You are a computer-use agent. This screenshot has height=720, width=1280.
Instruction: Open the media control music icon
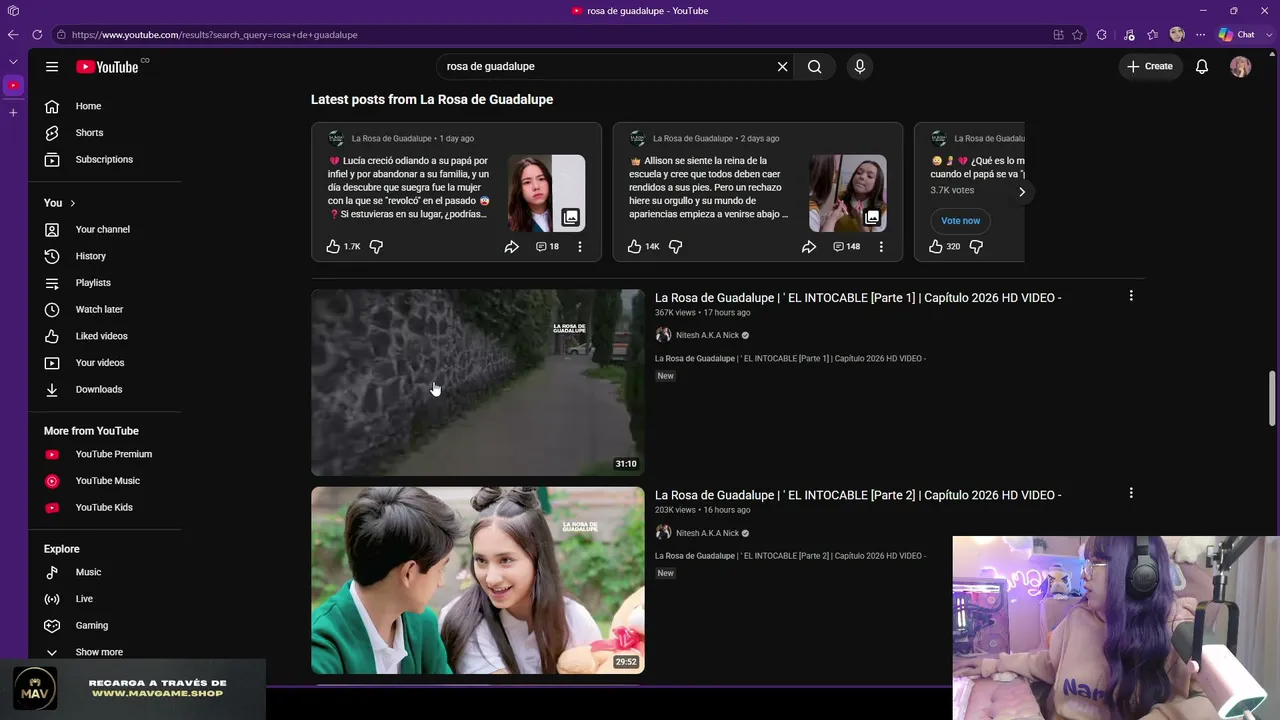pos(1128,35)
